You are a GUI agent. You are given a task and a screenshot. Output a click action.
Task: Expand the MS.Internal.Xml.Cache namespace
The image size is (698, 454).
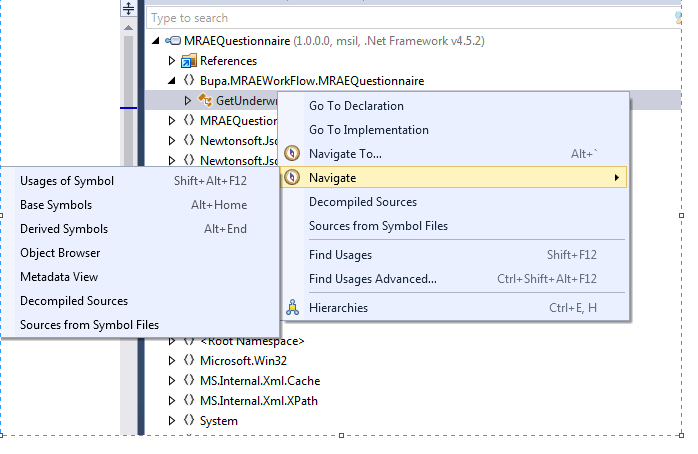[171, 381]
